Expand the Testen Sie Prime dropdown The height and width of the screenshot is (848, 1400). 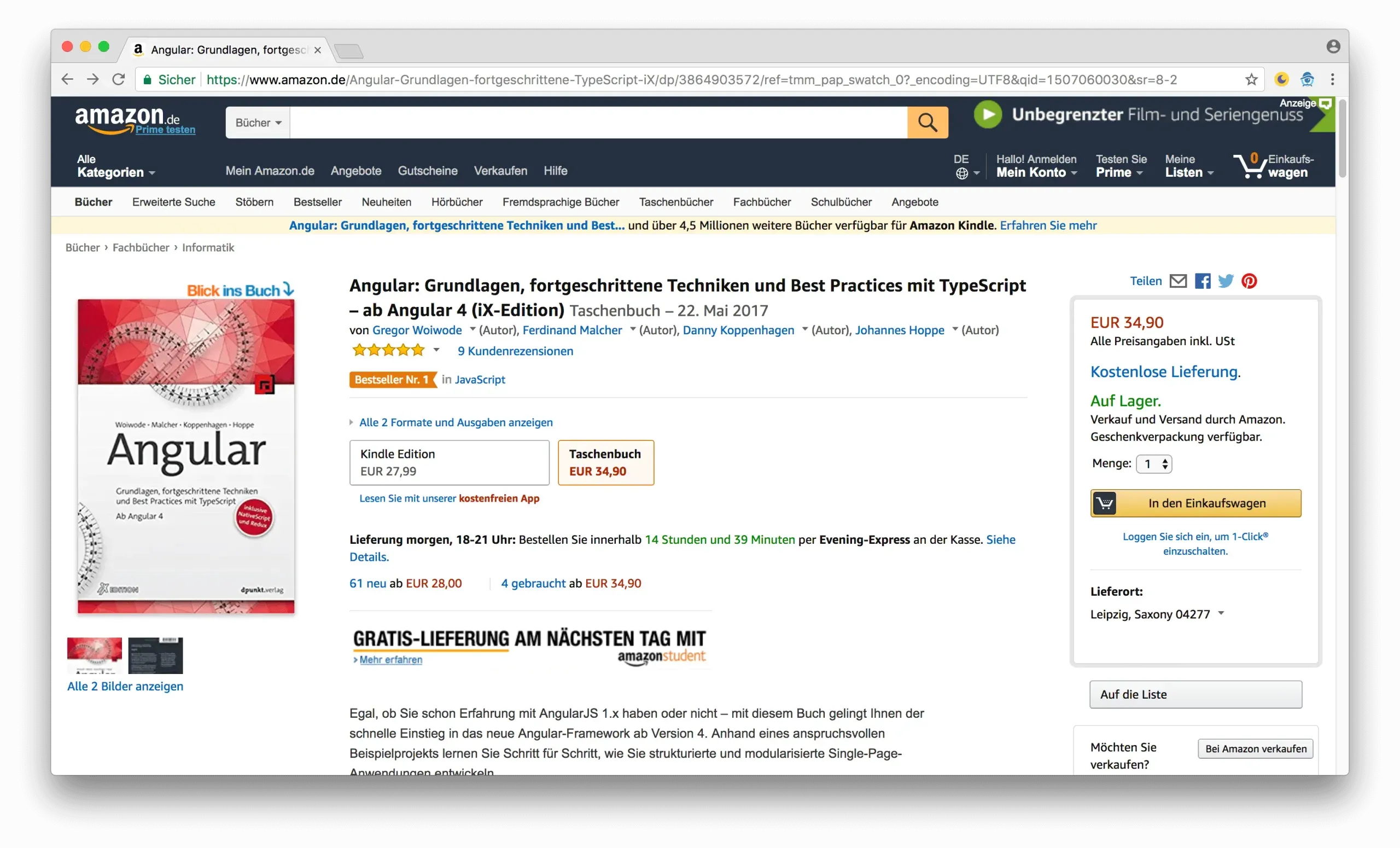point(1121,166)
